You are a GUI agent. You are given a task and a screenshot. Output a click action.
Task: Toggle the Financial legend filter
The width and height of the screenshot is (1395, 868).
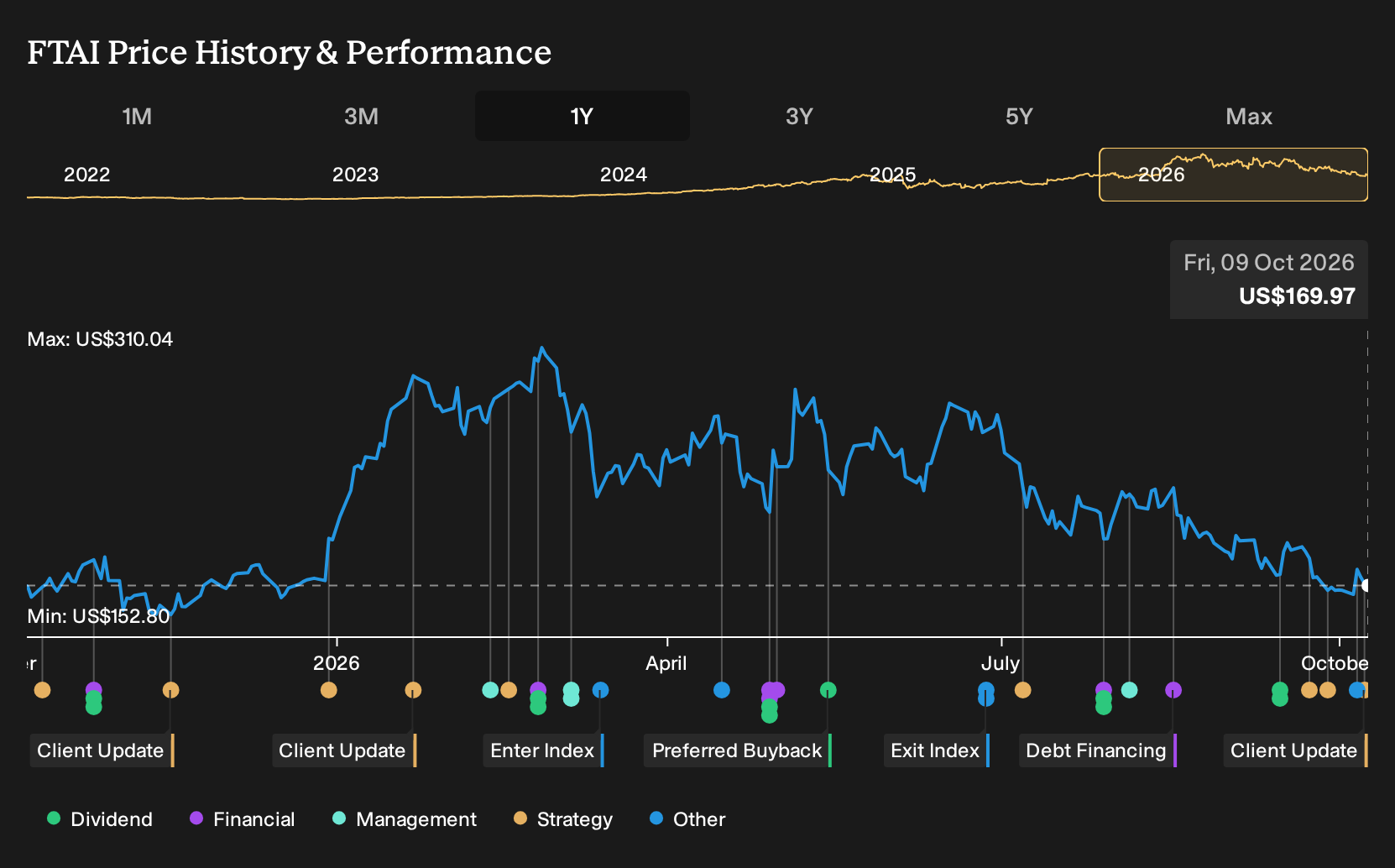243,819
